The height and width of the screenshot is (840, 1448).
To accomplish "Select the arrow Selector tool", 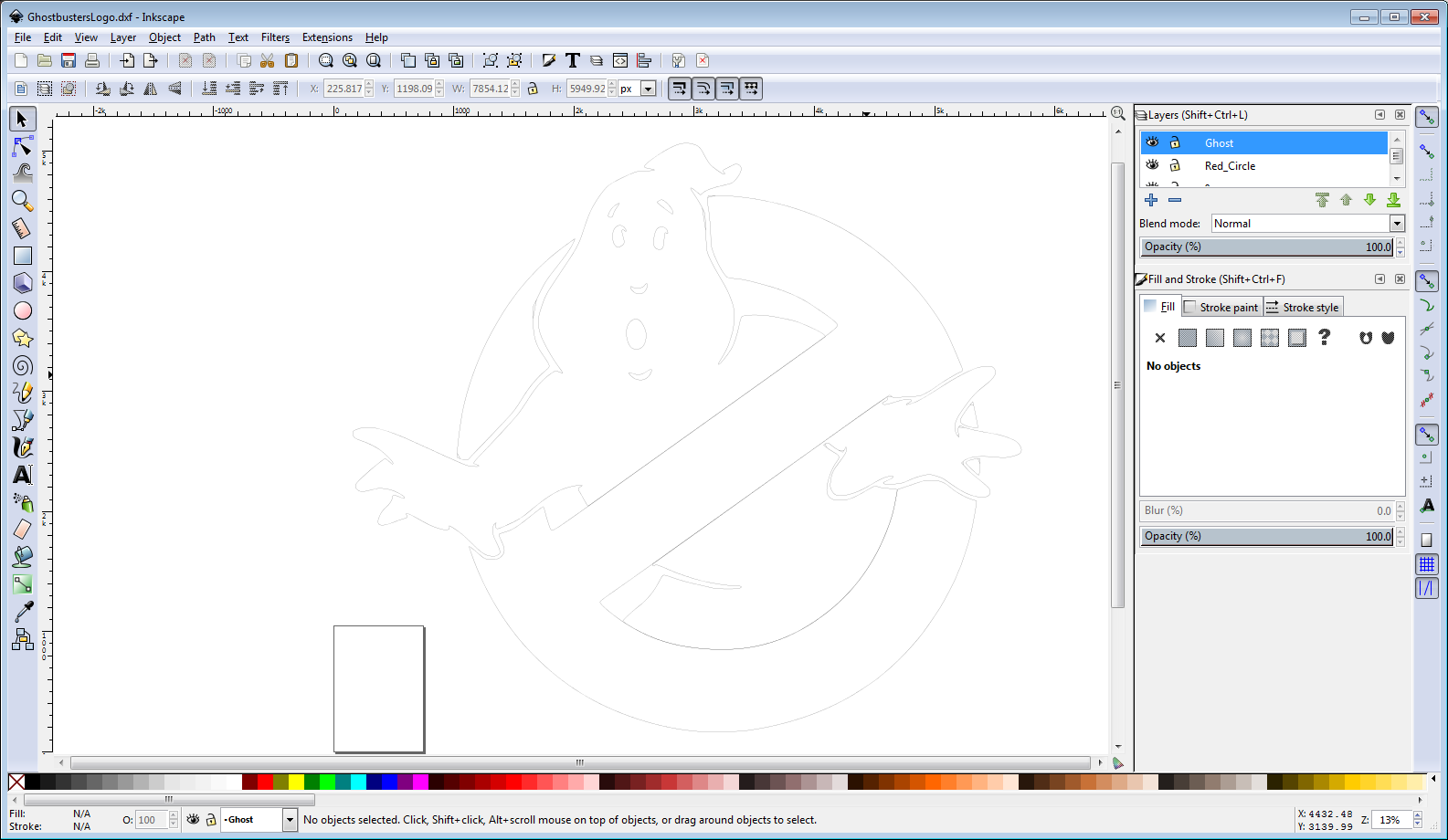I will click(x=23, y=119).
